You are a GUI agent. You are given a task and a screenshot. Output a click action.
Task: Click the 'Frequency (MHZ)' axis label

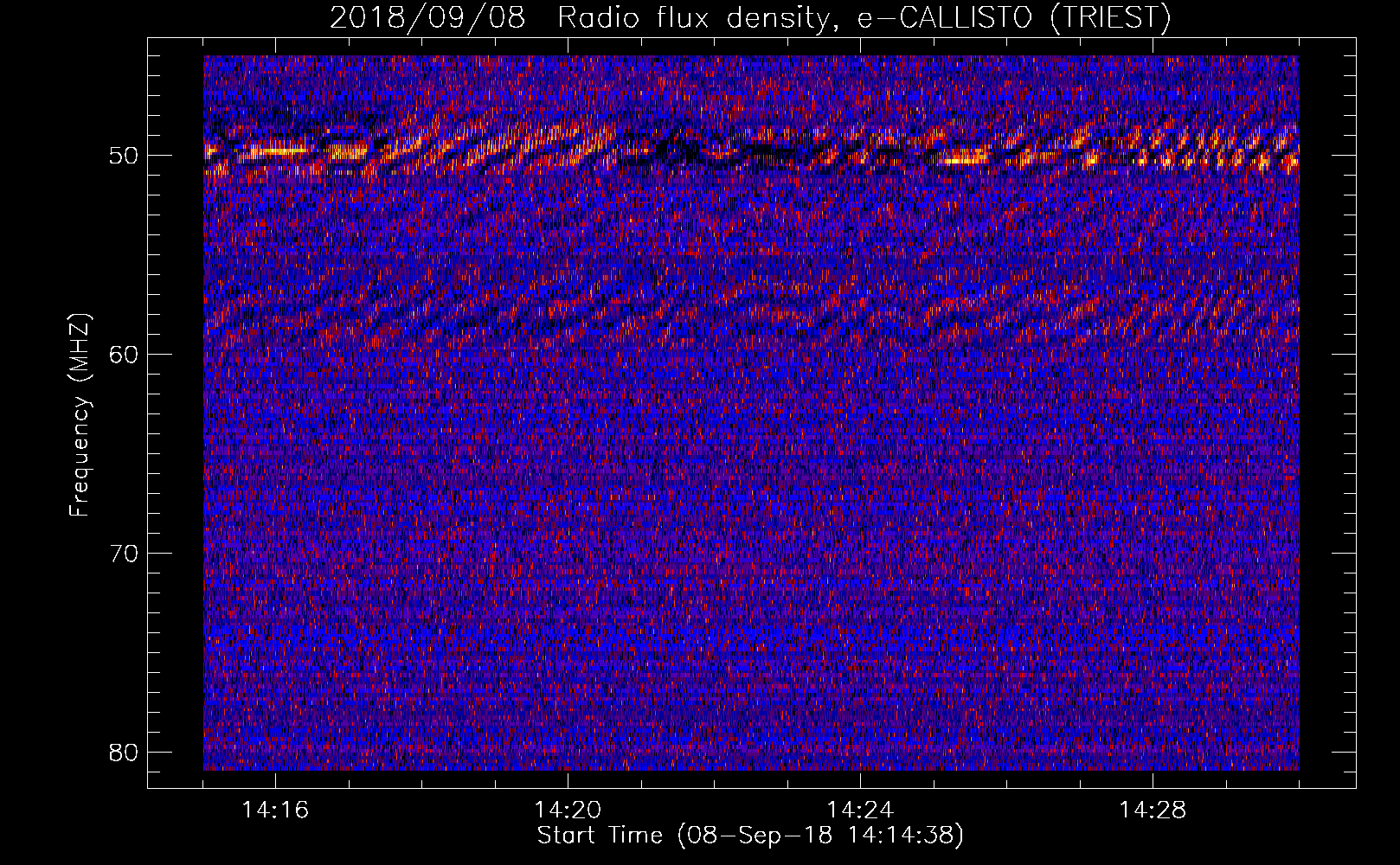click(80, 415)
